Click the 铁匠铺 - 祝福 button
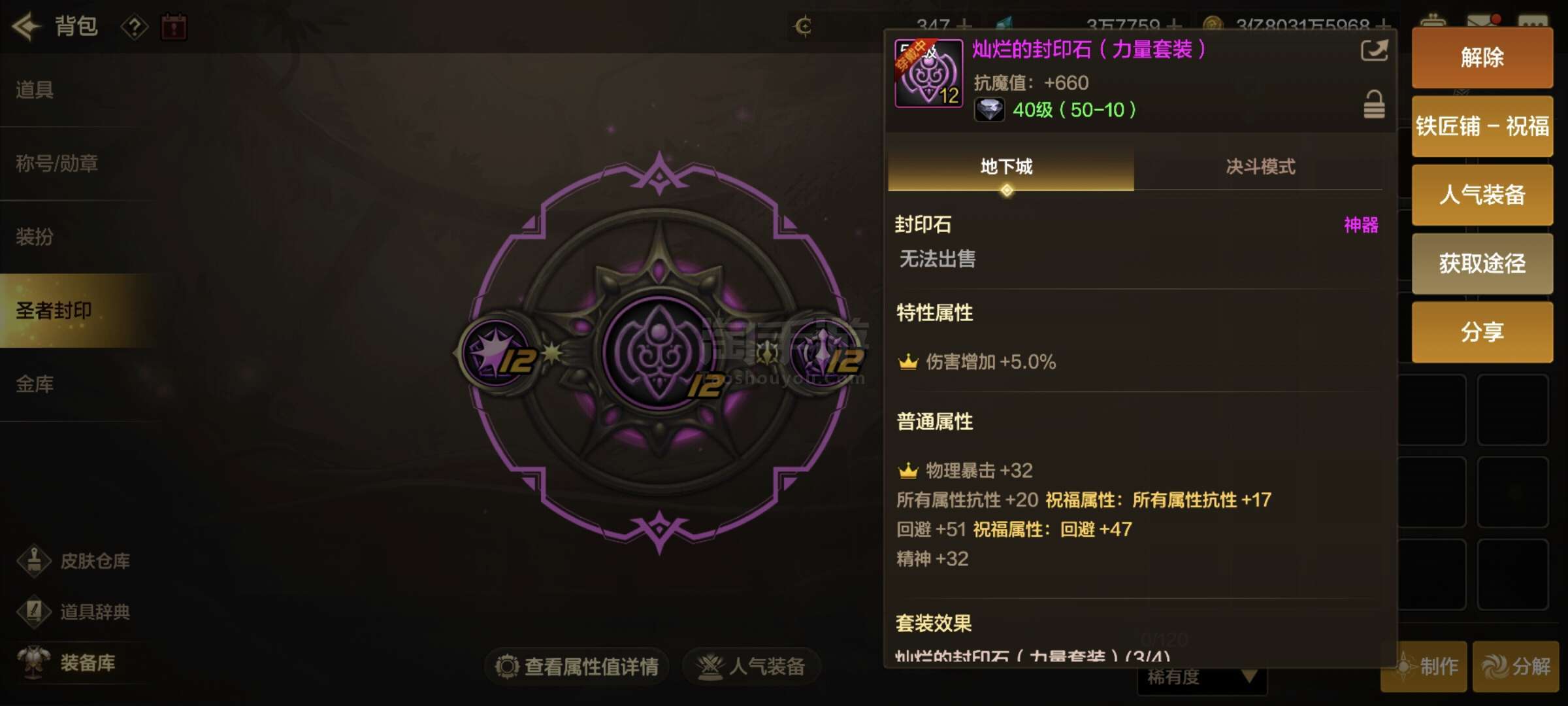The height and width of the screenshot is (706, 1568). pos(1482,126)
